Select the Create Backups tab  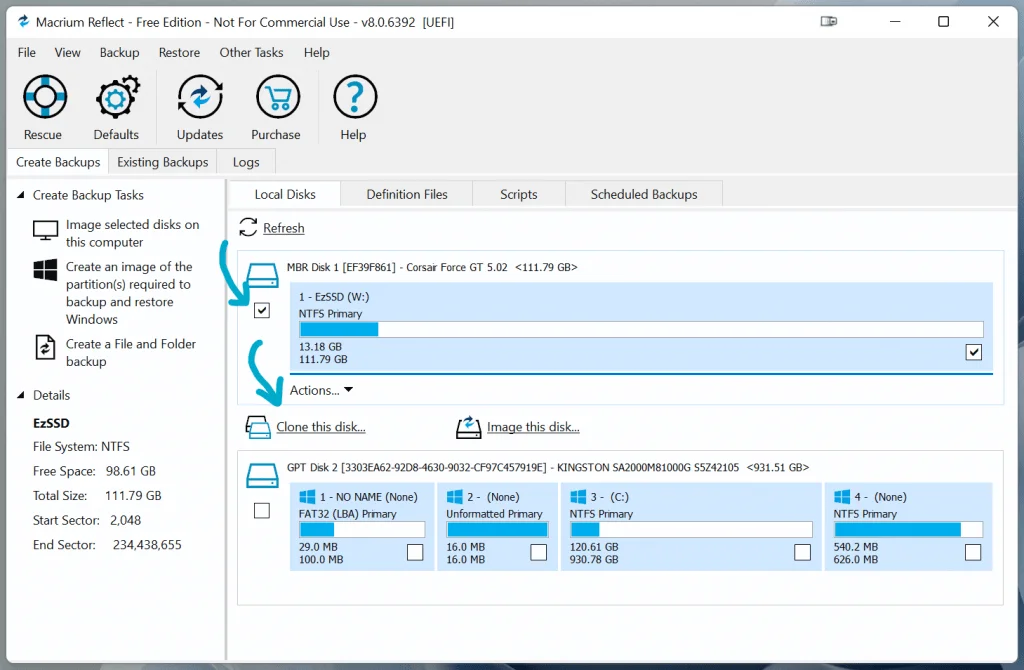pyautogui.click(x=58, y=162)
